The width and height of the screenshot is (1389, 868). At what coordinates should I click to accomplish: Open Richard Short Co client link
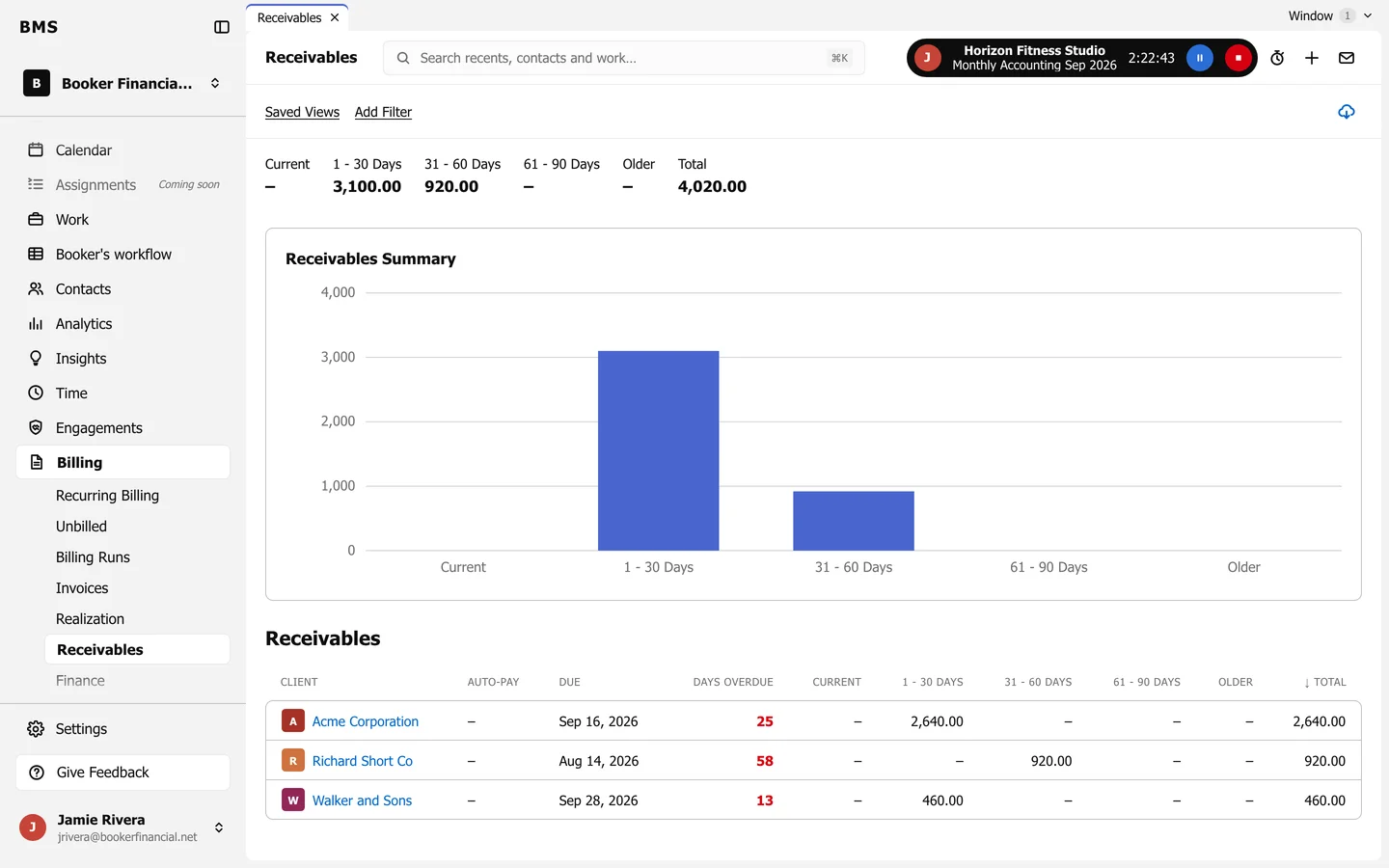tap(362, 761)
